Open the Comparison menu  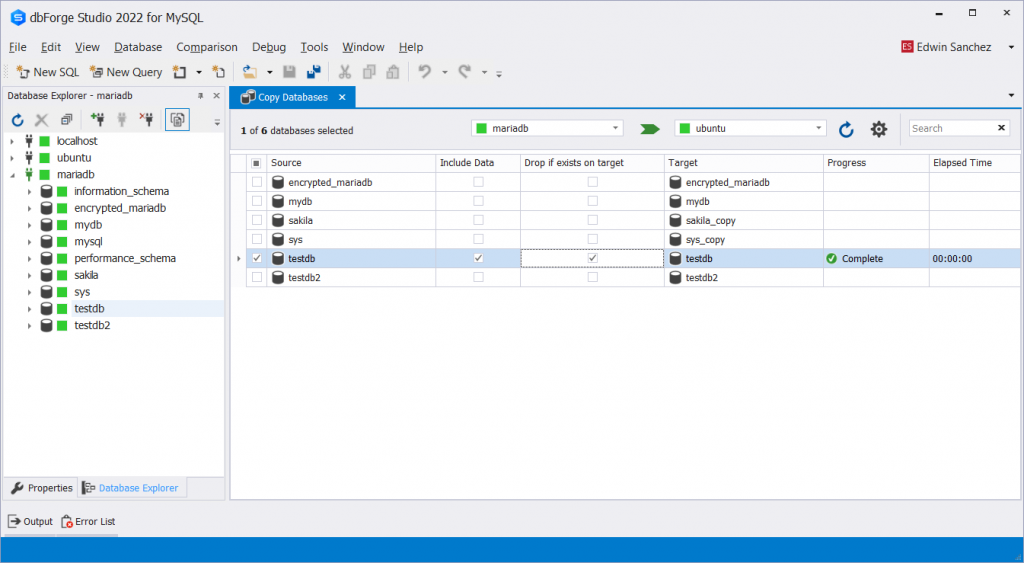pos(206,47)
